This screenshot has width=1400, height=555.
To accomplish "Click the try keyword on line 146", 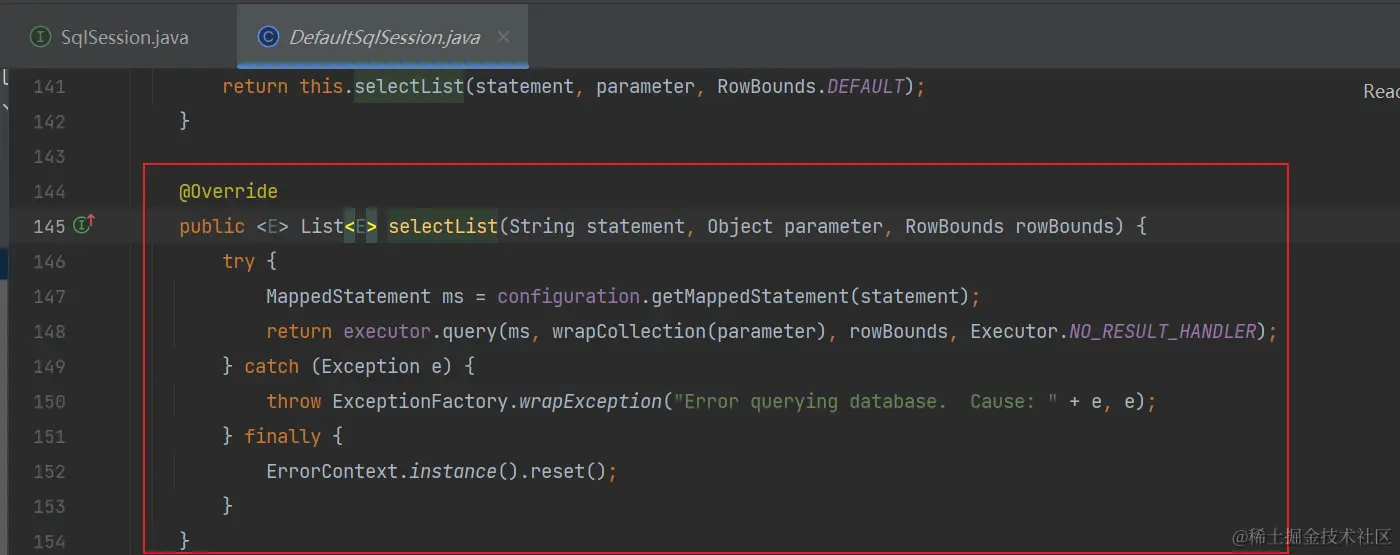I will tap(239, 262).
